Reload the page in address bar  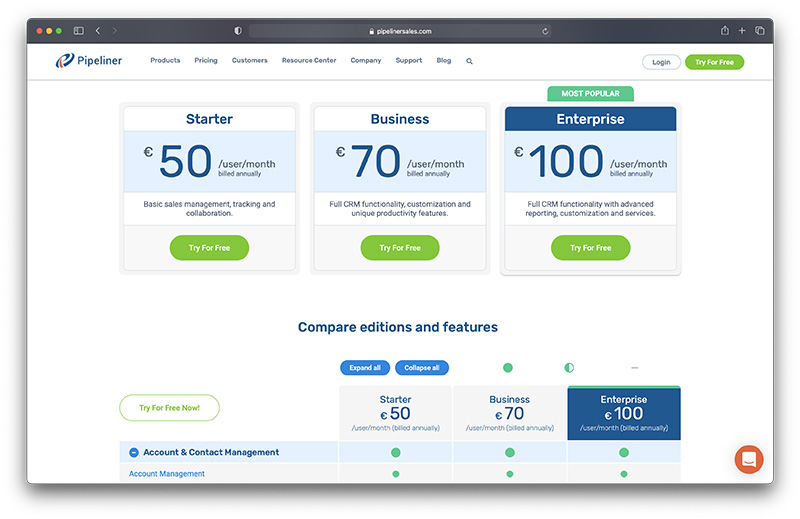coord(545,31)
